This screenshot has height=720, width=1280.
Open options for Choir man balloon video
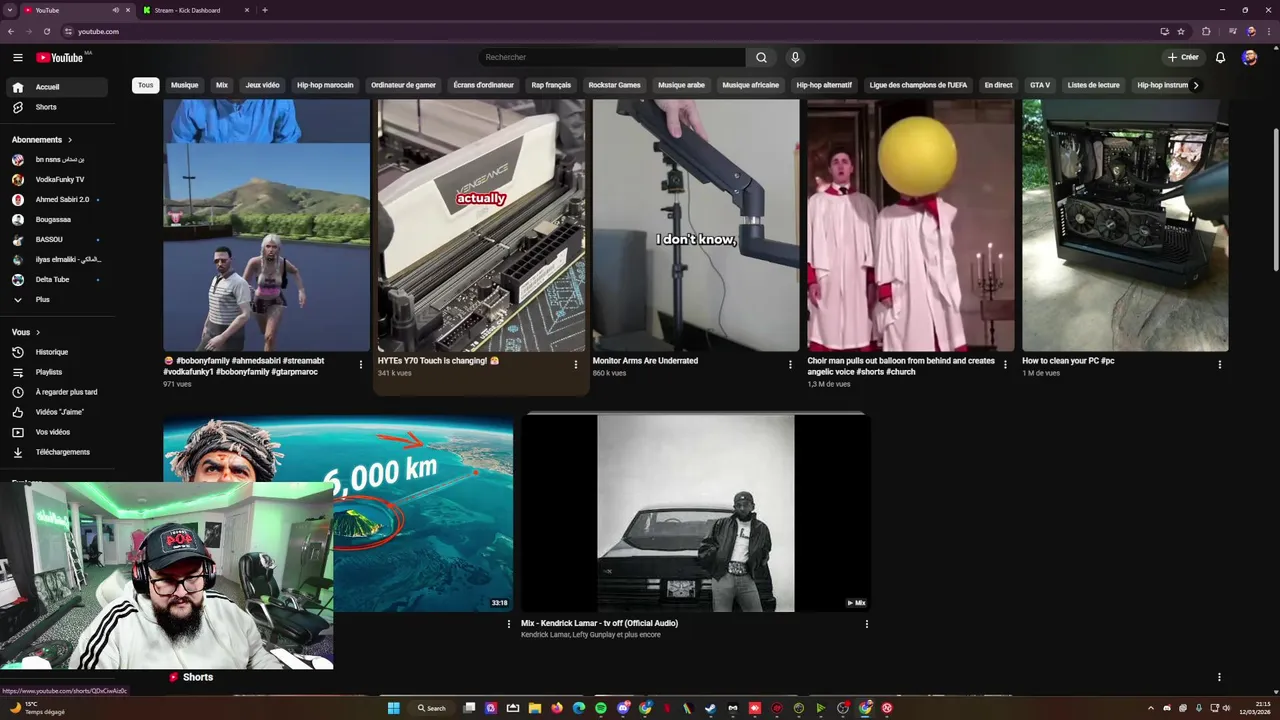(x=1005, y=365)
